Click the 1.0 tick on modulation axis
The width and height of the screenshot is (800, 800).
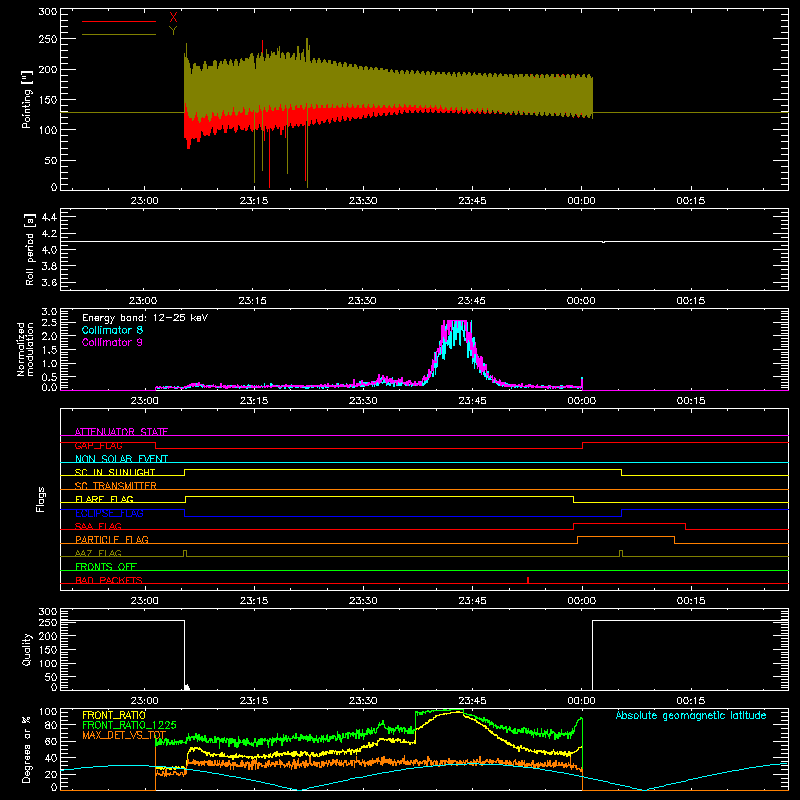49,364
